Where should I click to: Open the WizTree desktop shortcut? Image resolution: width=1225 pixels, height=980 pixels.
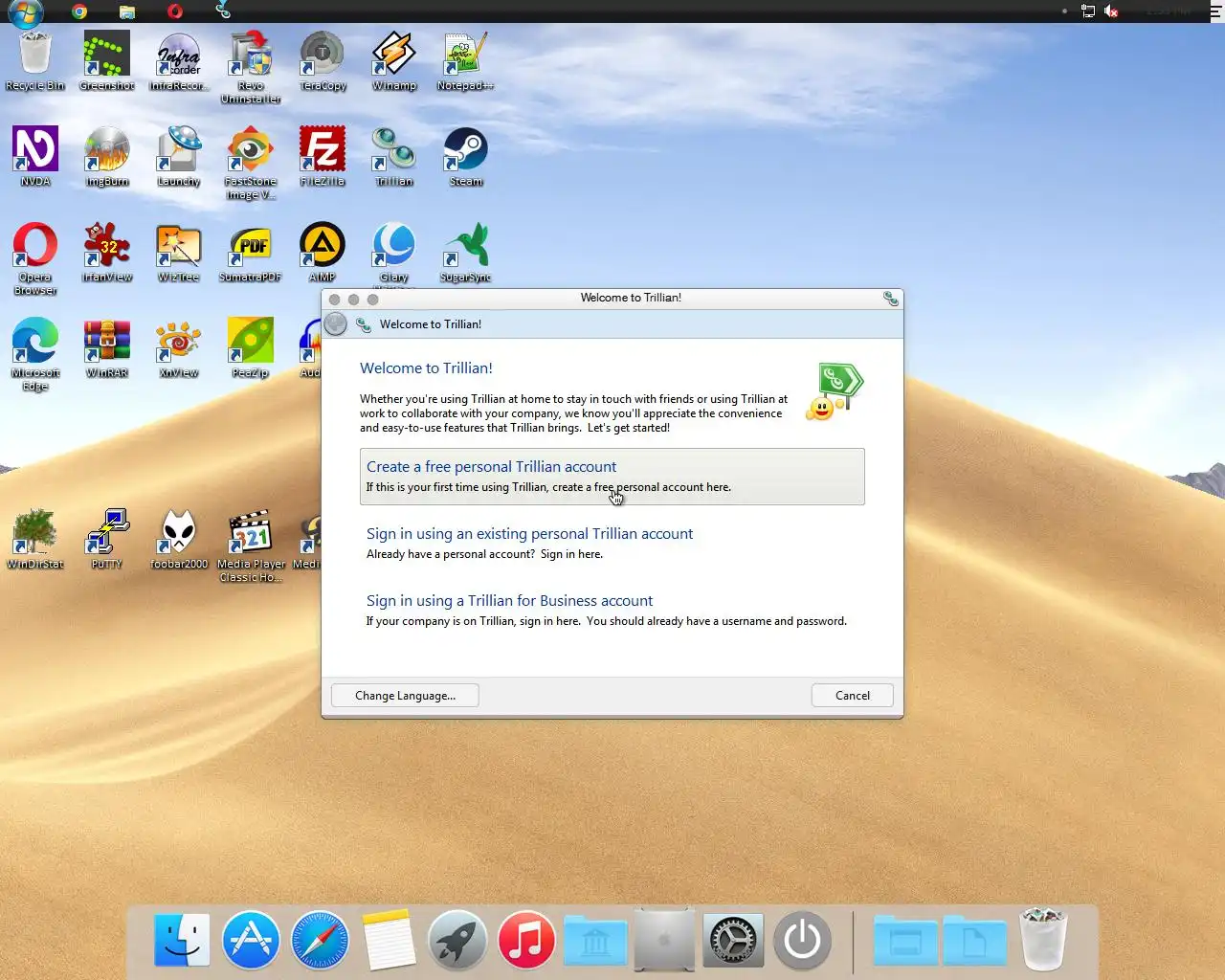click(x=179, y=252)
